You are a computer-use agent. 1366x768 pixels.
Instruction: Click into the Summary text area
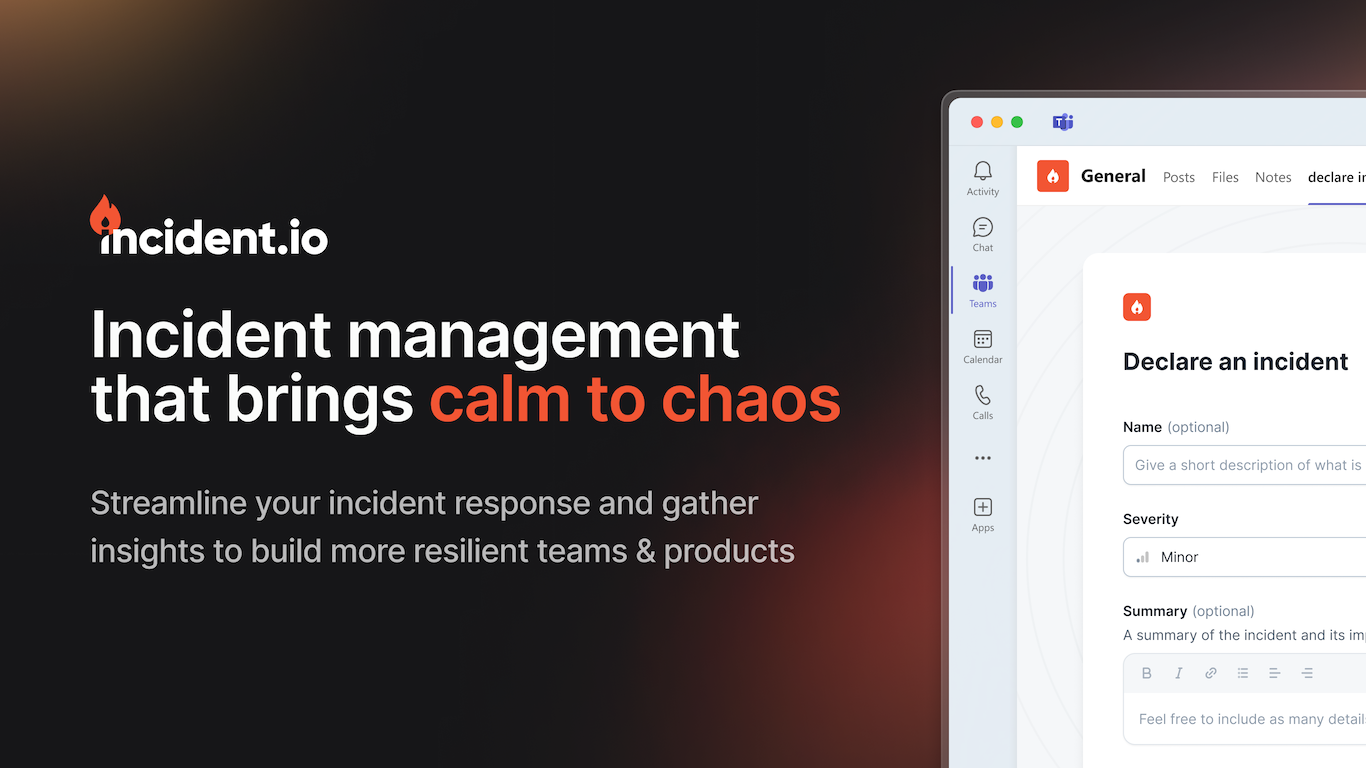click(1244, 719)
